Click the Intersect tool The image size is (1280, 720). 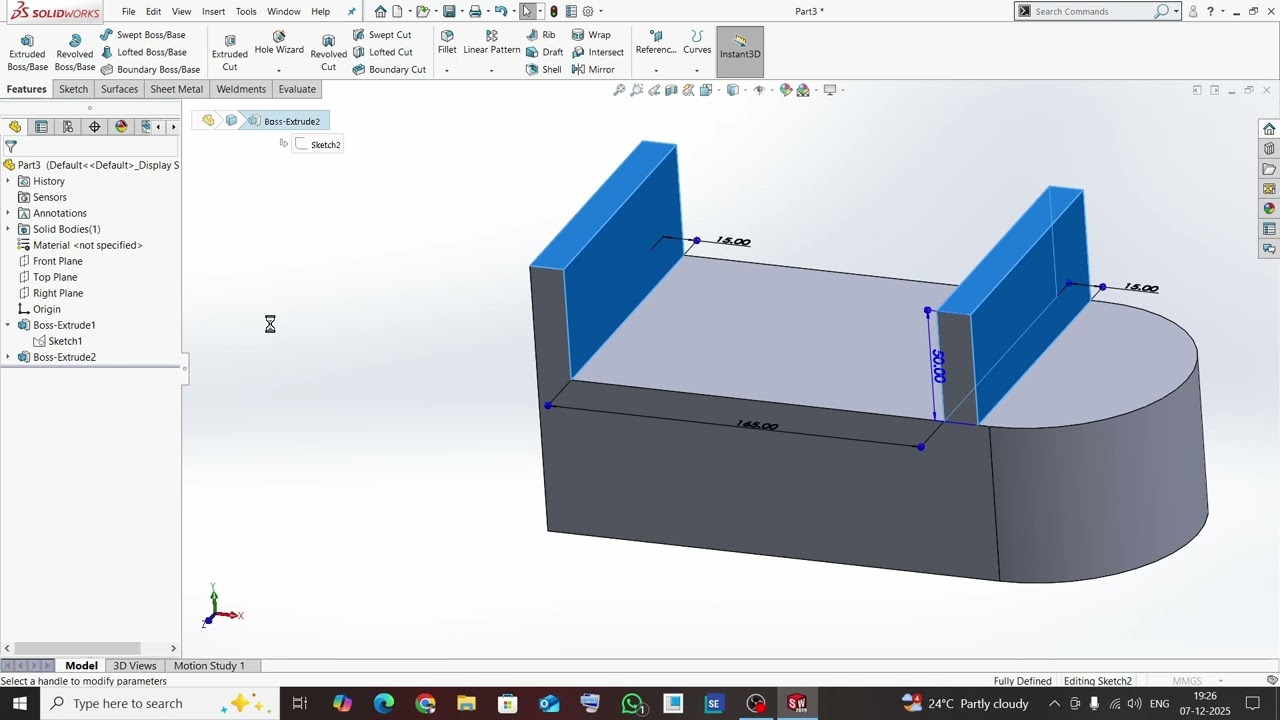point(598,52)
